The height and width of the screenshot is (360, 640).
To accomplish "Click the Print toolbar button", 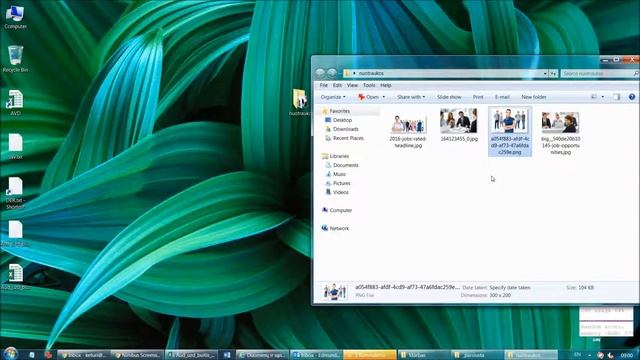I will point(478,97).
